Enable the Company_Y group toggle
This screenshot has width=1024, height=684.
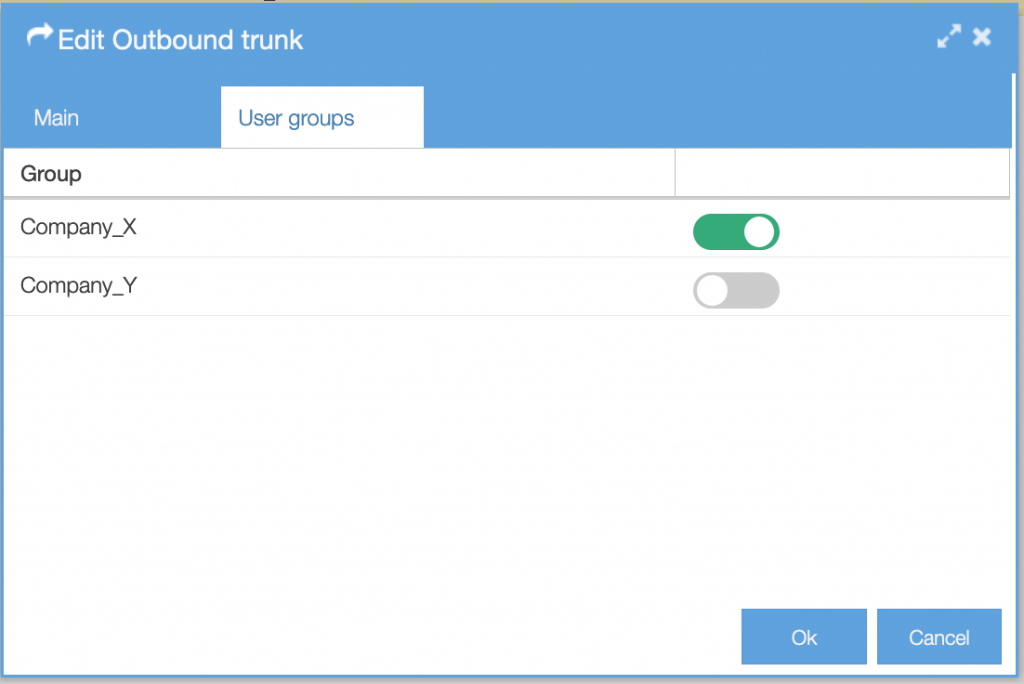pos(735,290)
